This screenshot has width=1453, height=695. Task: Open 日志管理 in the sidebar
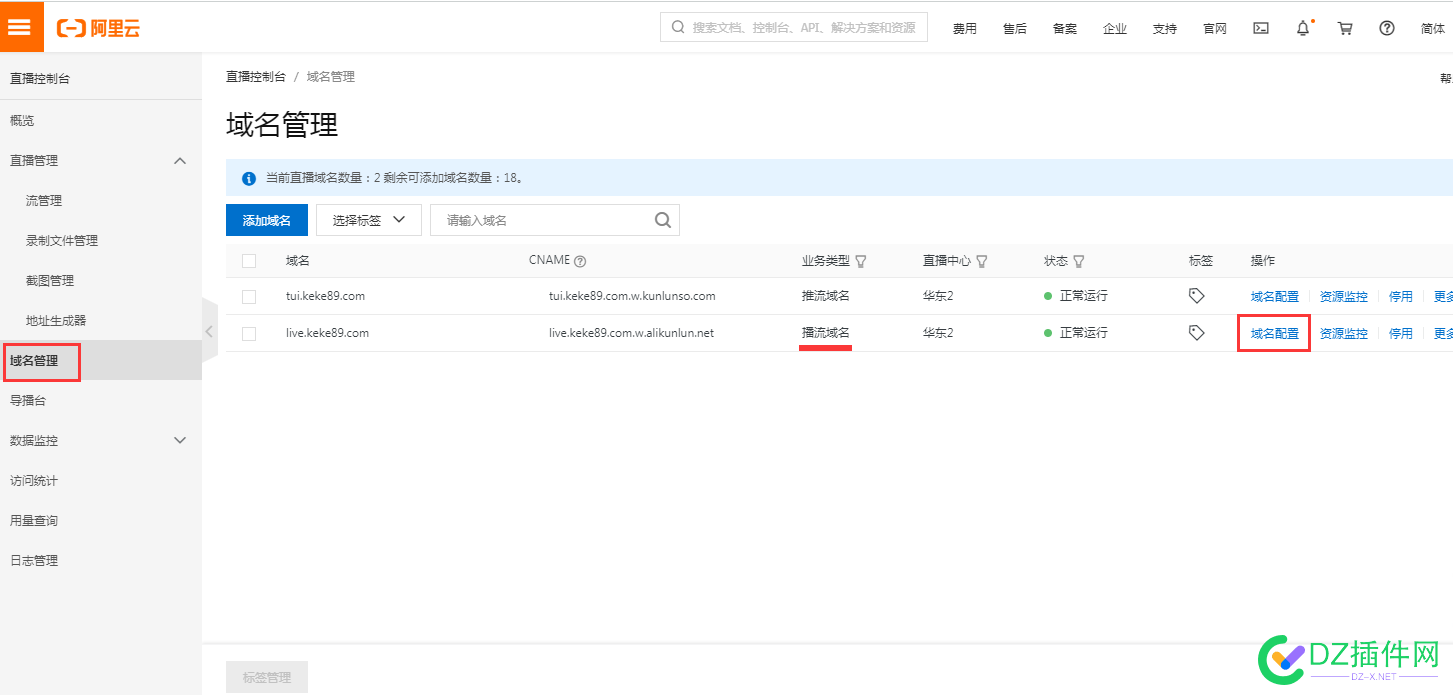click(x=34, y=560)
